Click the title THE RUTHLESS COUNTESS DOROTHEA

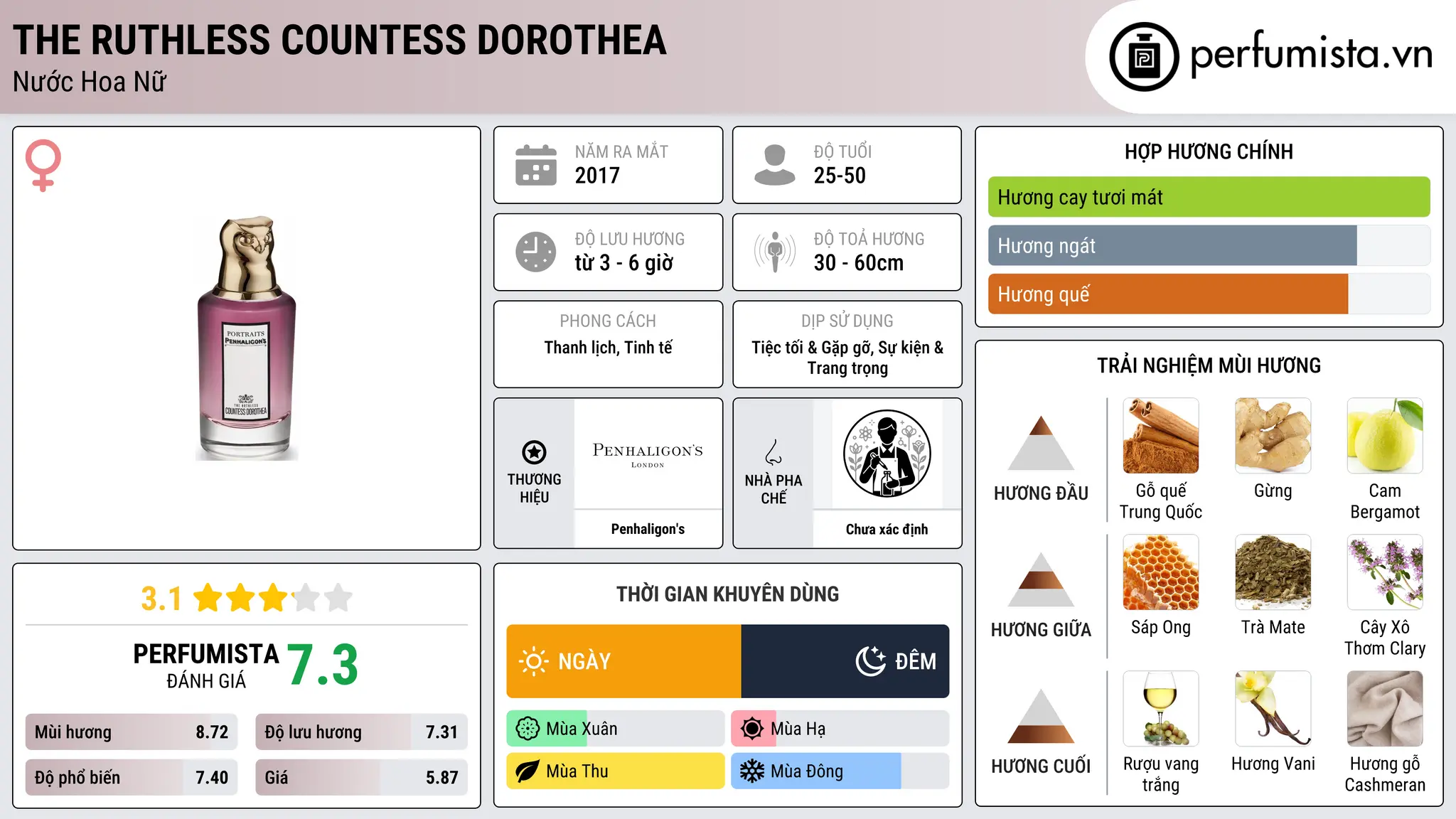[340, 40]
